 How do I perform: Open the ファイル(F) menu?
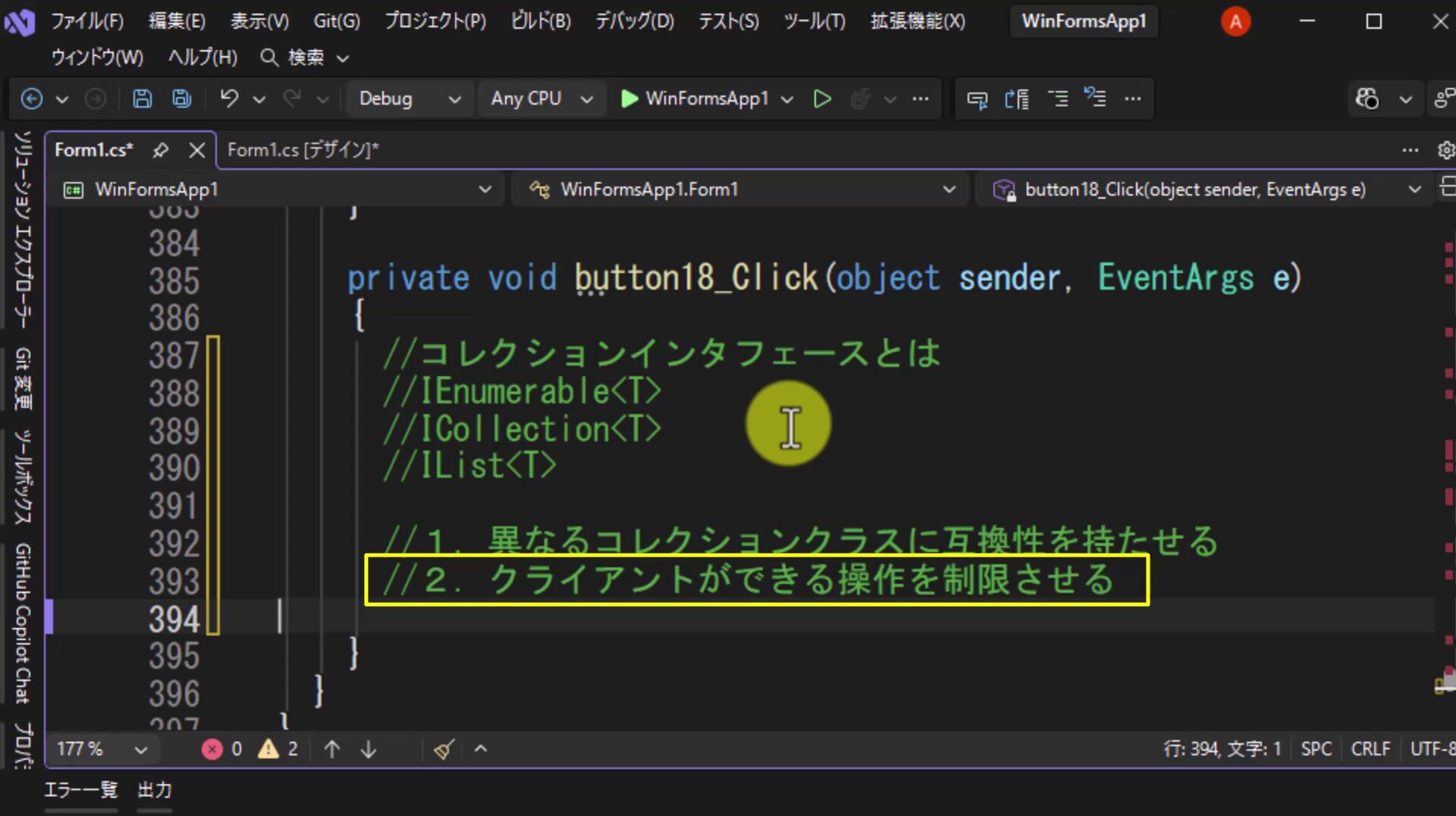click(x=87, y=21)
